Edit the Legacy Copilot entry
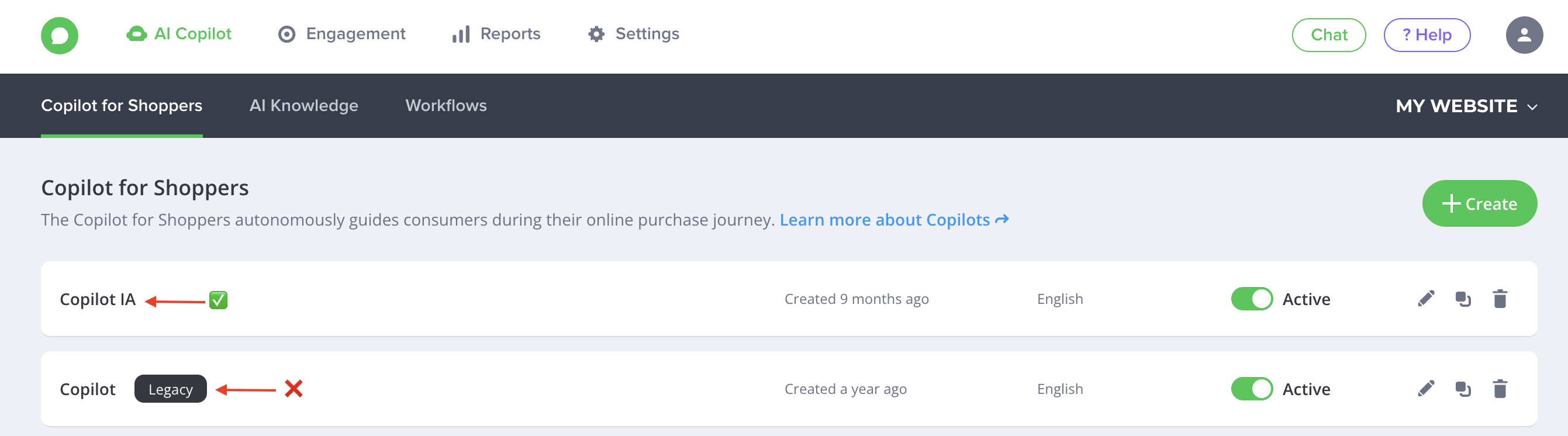1568x436 pixels. click(x=1425, y=389)
